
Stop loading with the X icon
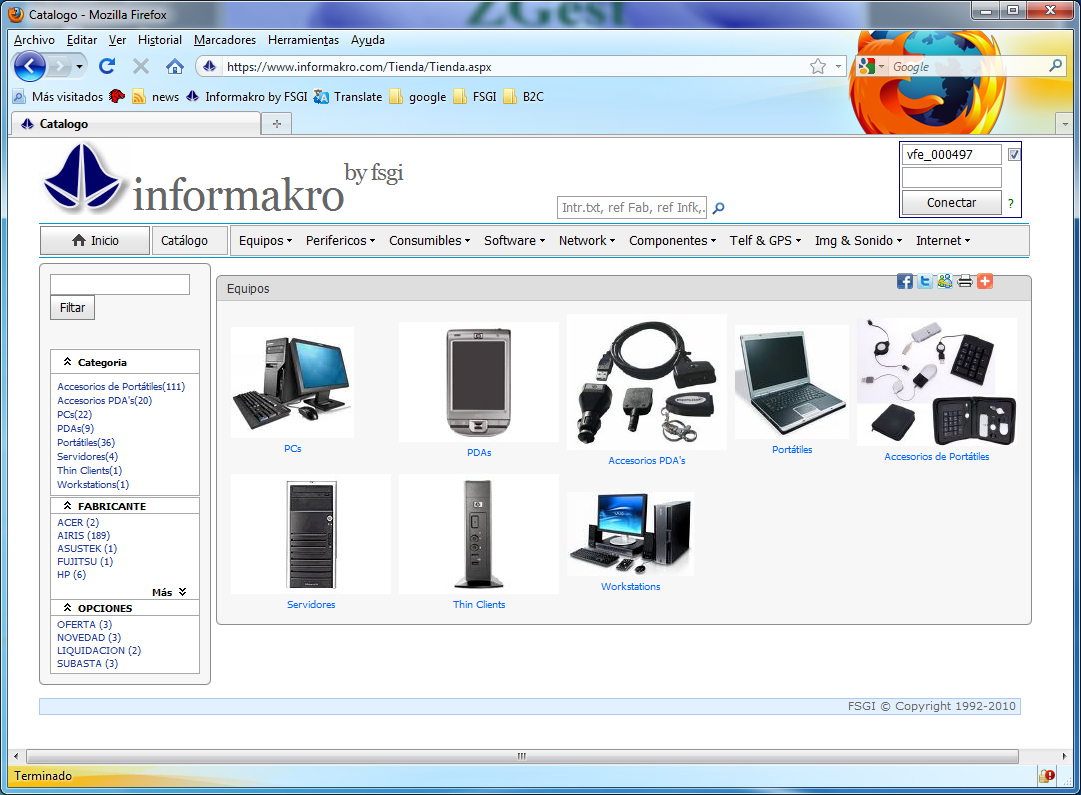point(141,66)
